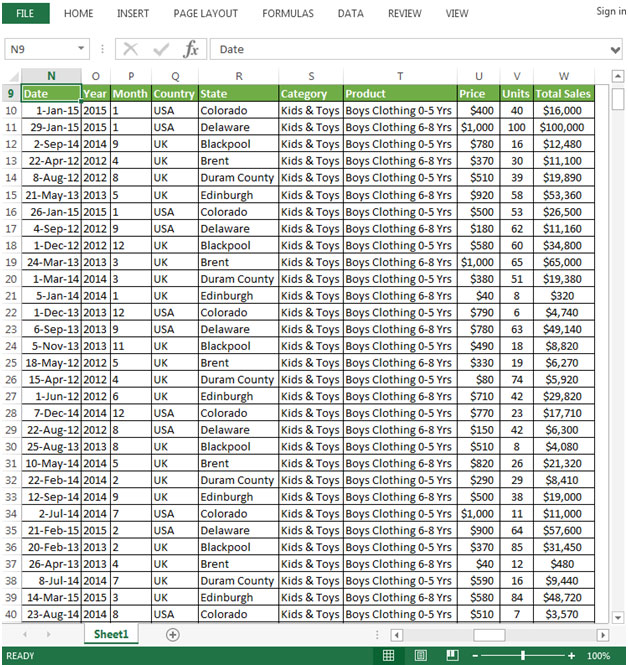This screenshot has width=628, height=667.
Task: Open the FILE tab
Action: [25, 13]
